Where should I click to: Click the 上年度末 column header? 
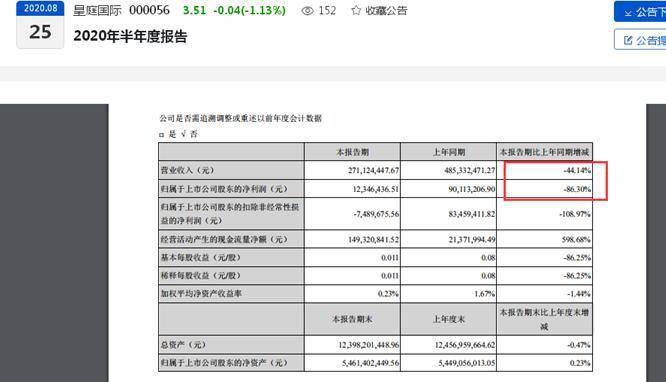click(449, 319)
